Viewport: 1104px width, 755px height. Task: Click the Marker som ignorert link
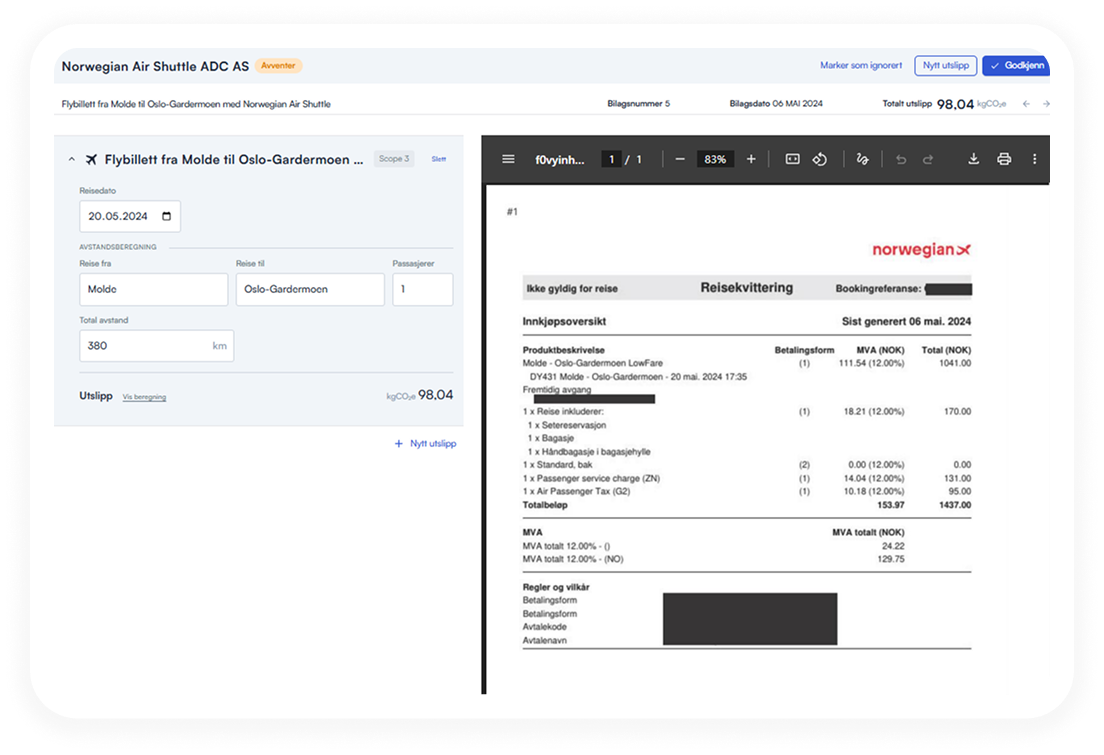(860, 65)
